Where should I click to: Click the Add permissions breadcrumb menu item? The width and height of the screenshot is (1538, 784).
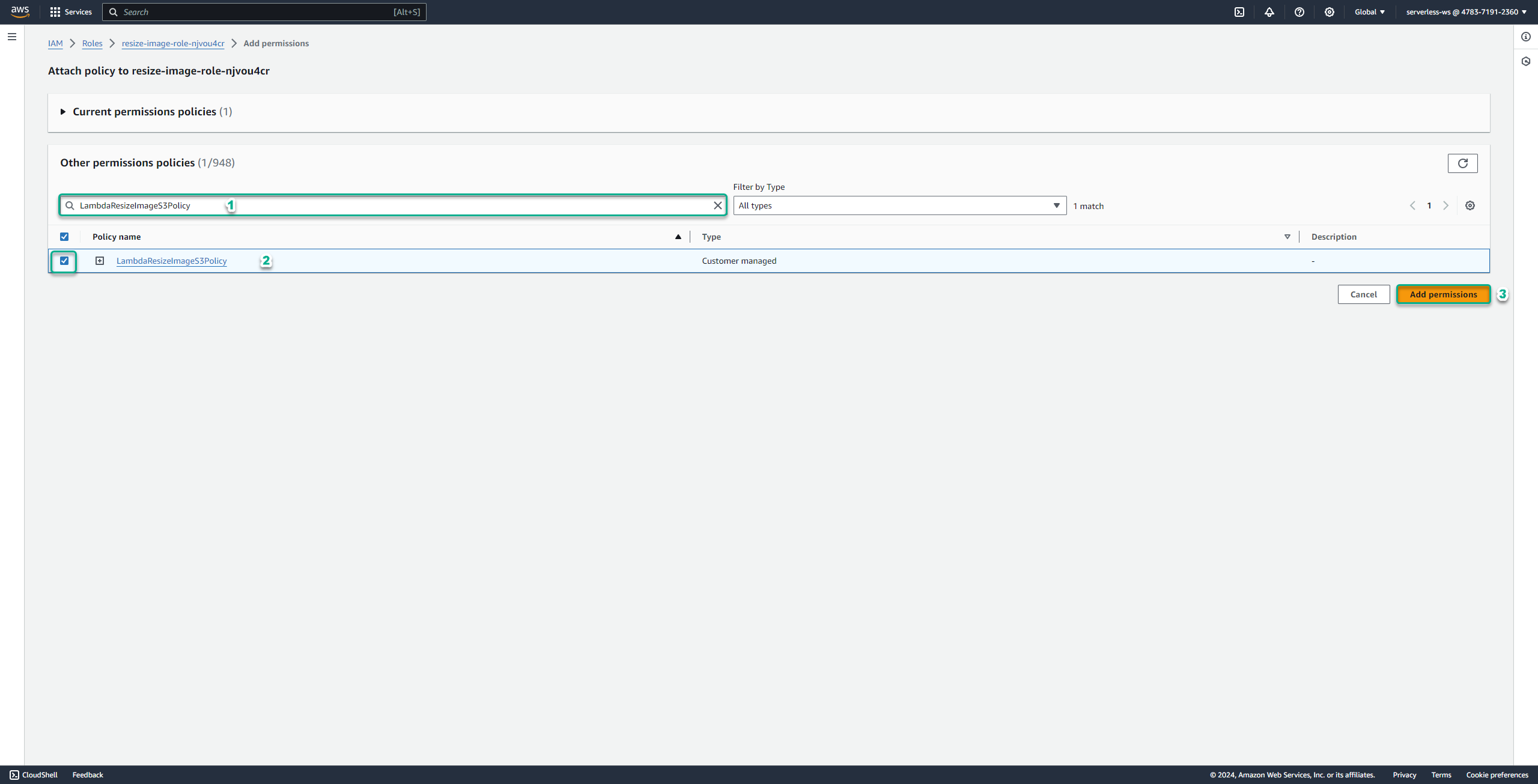tap(275, 43)
